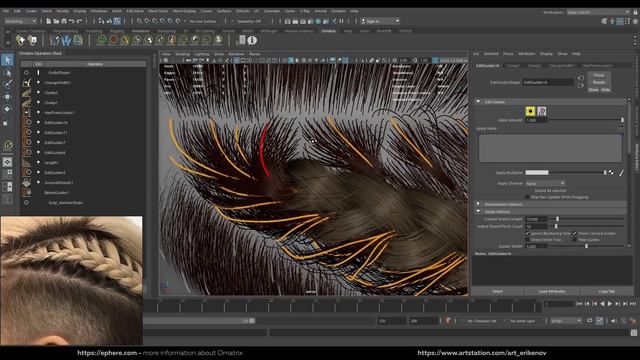
Task: Open the File menu
Action: click(6, 11)
